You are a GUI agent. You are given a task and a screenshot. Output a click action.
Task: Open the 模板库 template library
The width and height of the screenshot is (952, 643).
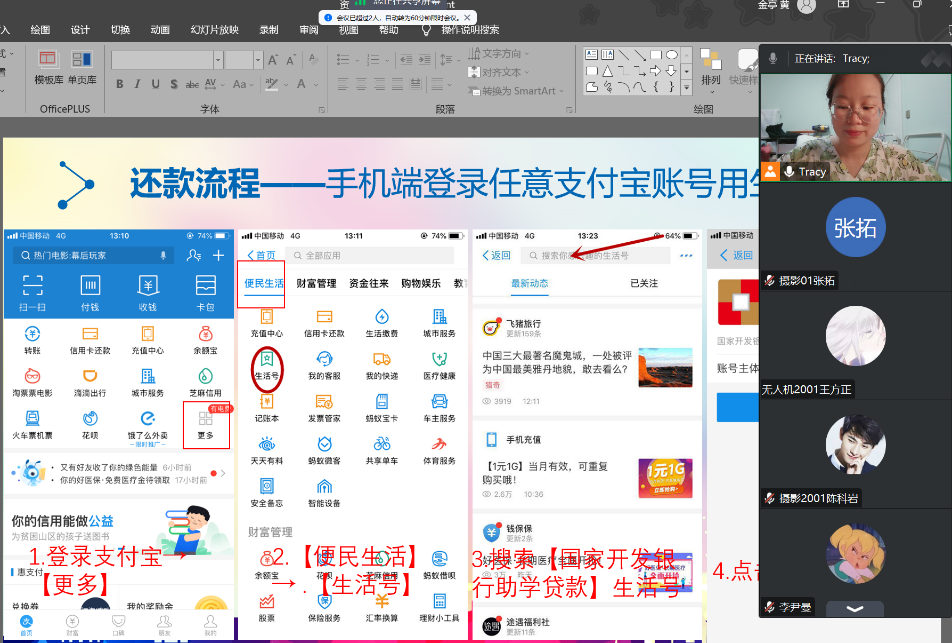click(49, 66)
